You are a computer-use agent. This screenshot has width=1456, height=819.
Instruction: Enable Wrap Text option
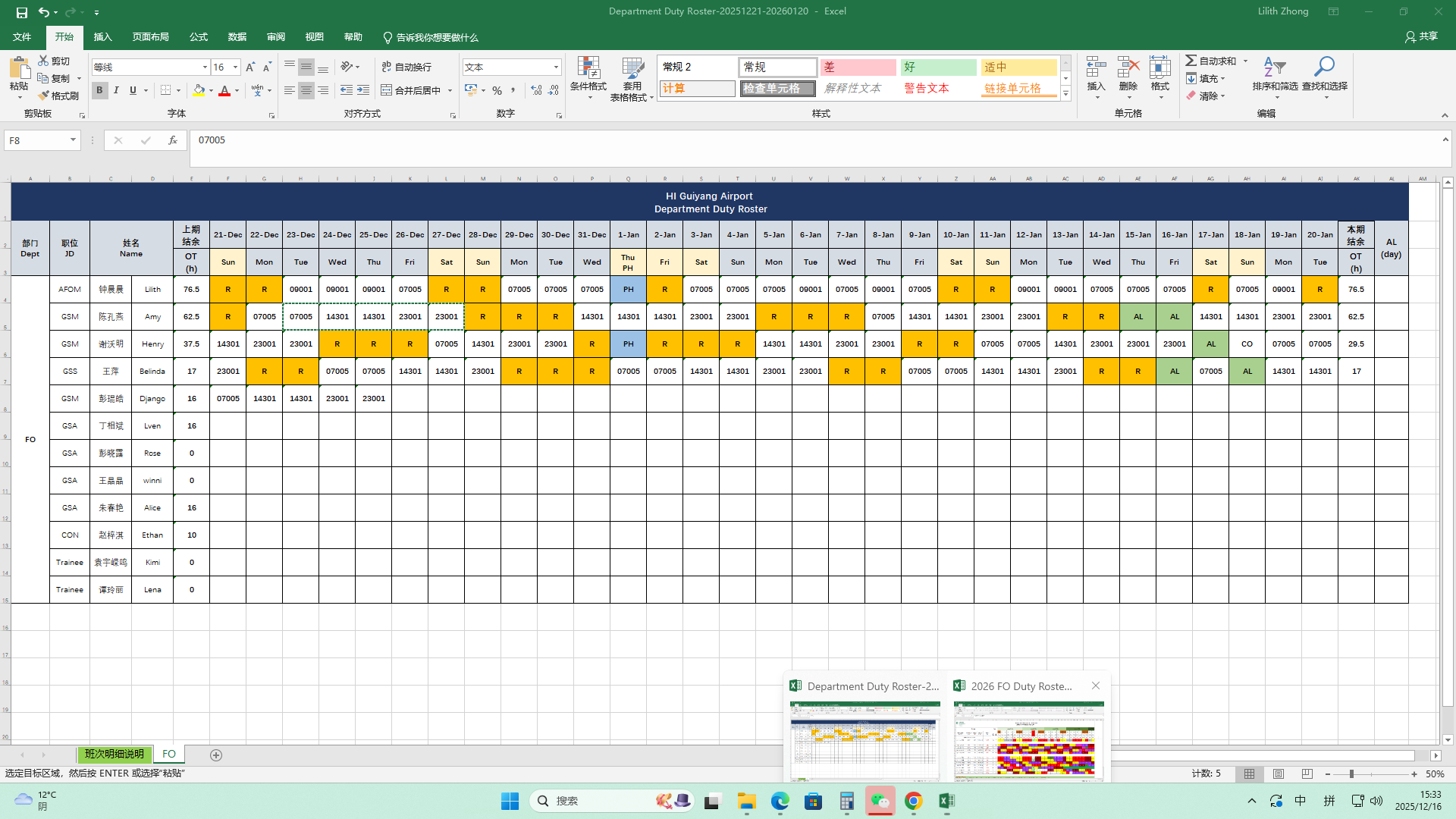click(407, 67)
